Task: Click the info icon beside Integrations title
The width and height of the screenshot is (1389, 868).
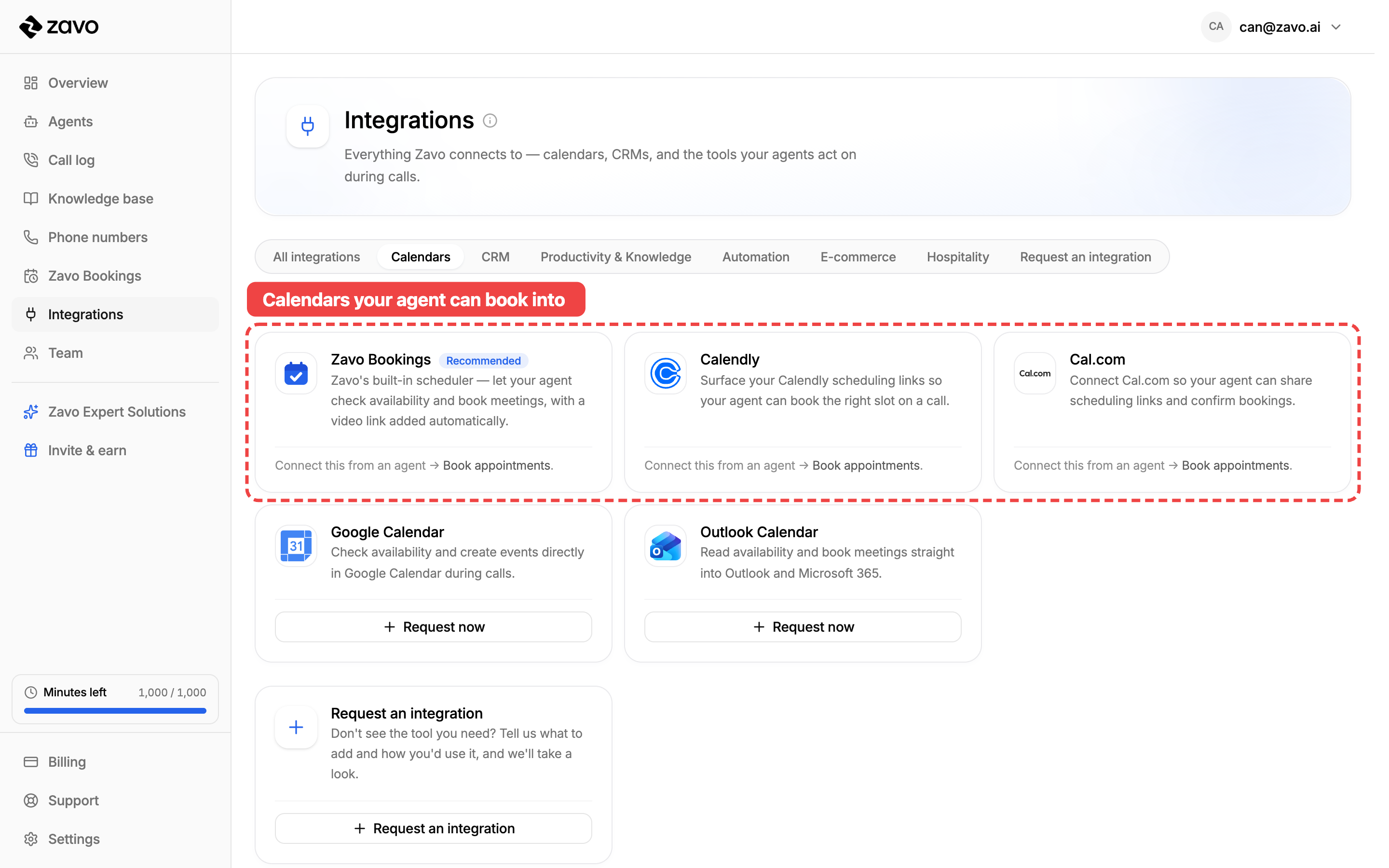Action: pyautogui.click(x=490, y=121)
